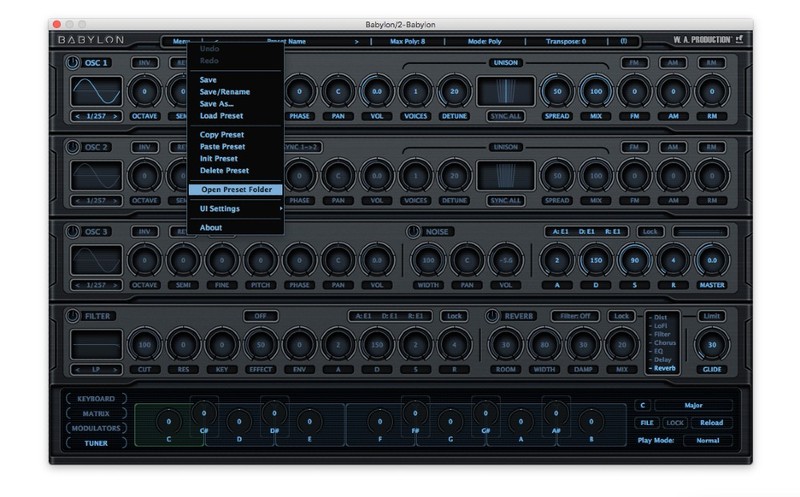
Task: Open the Play Mode Normal dropdown
Action: pyautogui.click(x=707, y=439)
